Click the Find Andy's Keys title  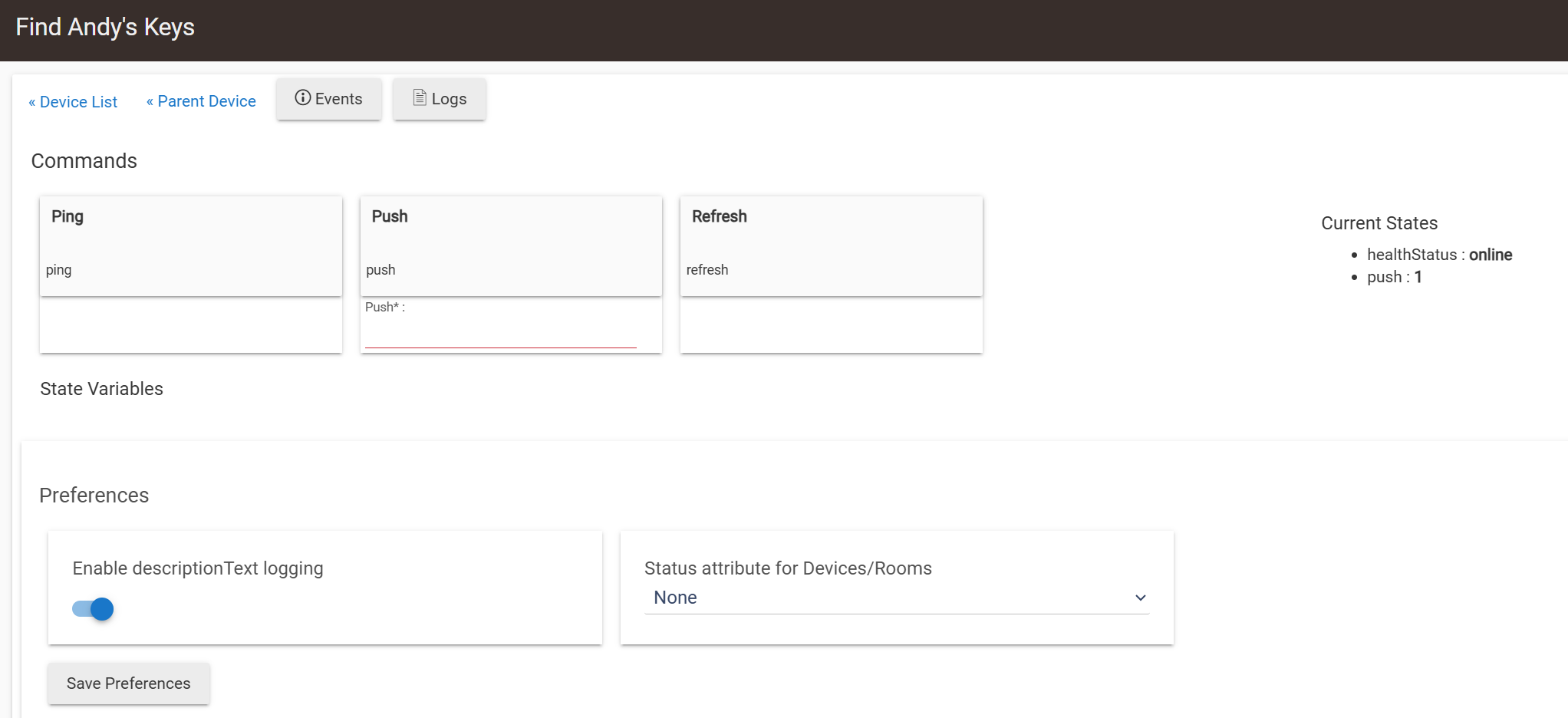(x=105, y=27)
